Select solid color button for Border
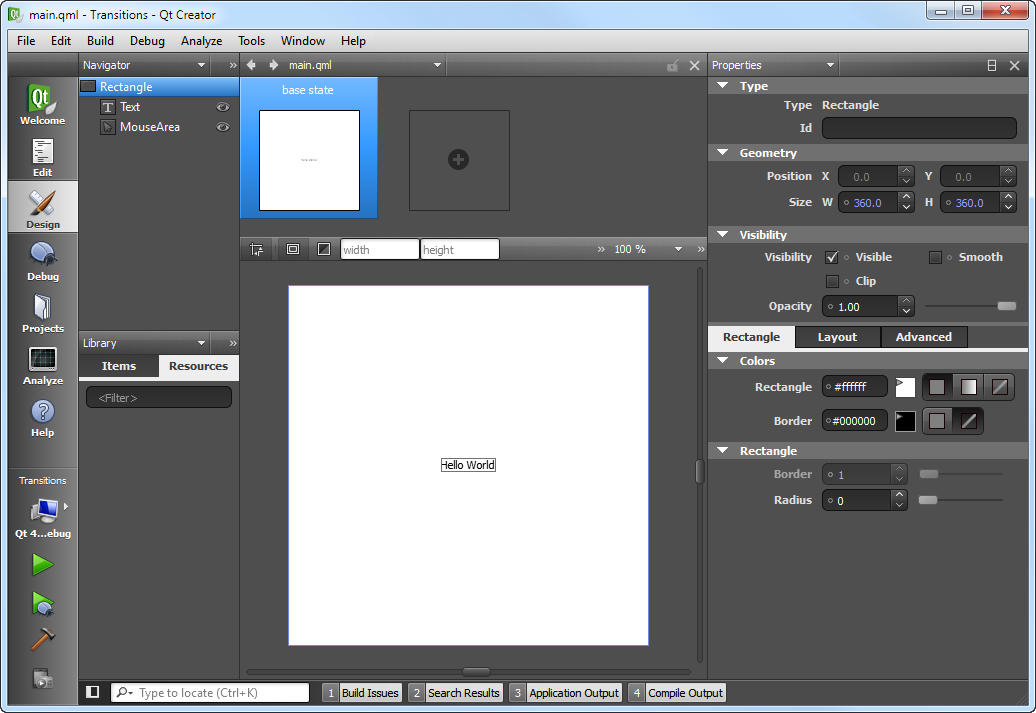Screen dimensions: 1036x713 (937, 420)
